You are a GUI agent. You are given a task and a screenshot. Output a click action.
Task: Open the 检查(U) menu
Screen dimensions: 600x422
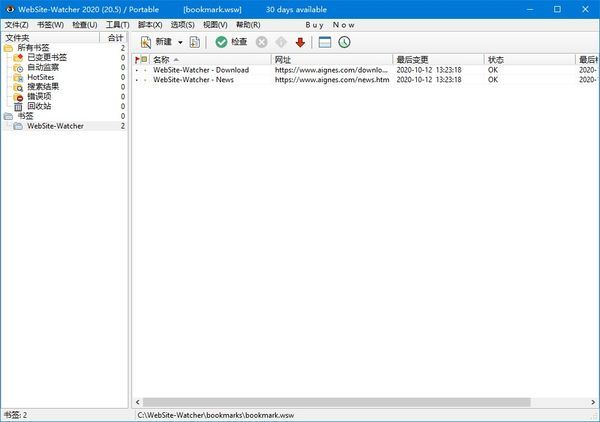pyautogui.click(x=85, y=25)
